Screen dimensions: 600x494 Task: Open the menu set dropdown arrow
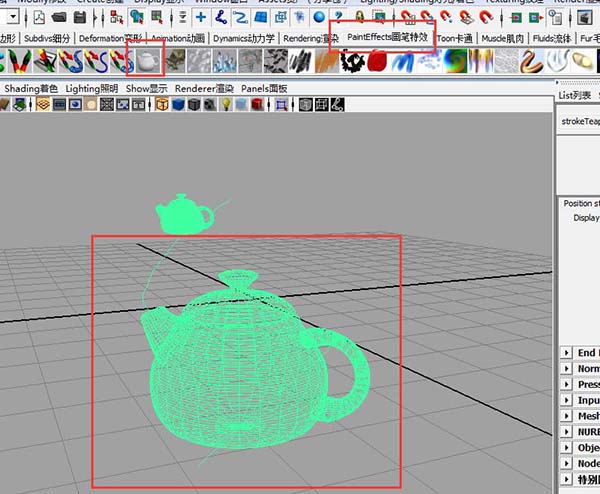[x=13, y=16]
